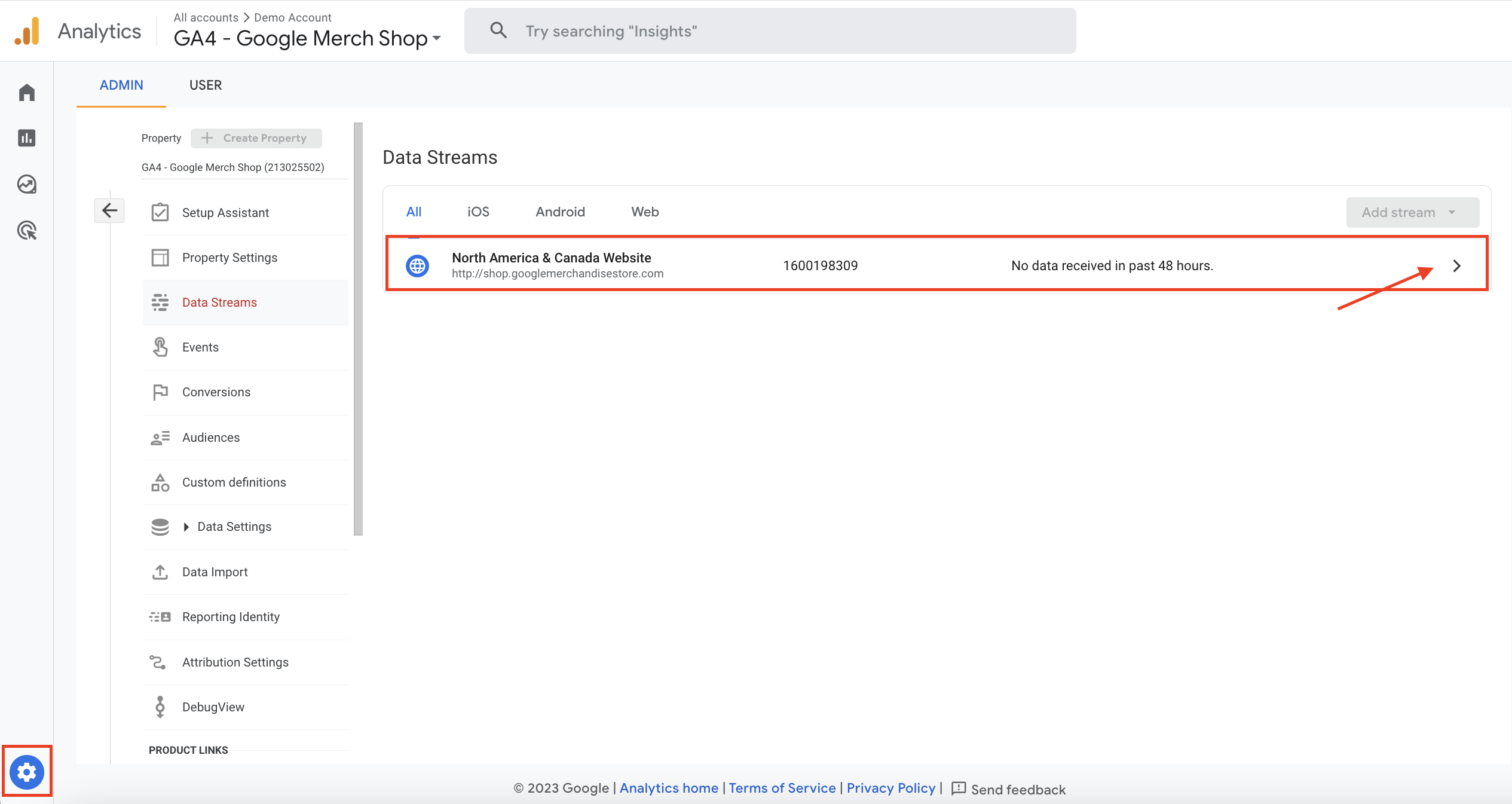The image size is (1512, 804).
Task: Open the Terms of Service link
Action: 782,788
